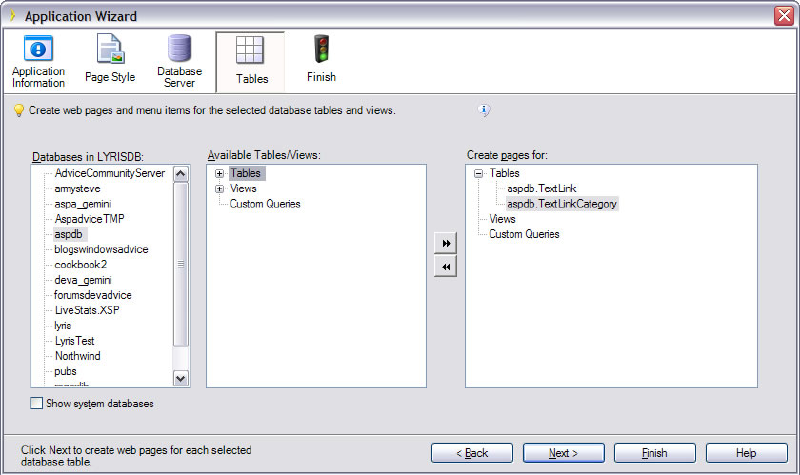Select blogswindowsadvice database
This screenshot has width=800, height=475.
click(x=101, y=249)
